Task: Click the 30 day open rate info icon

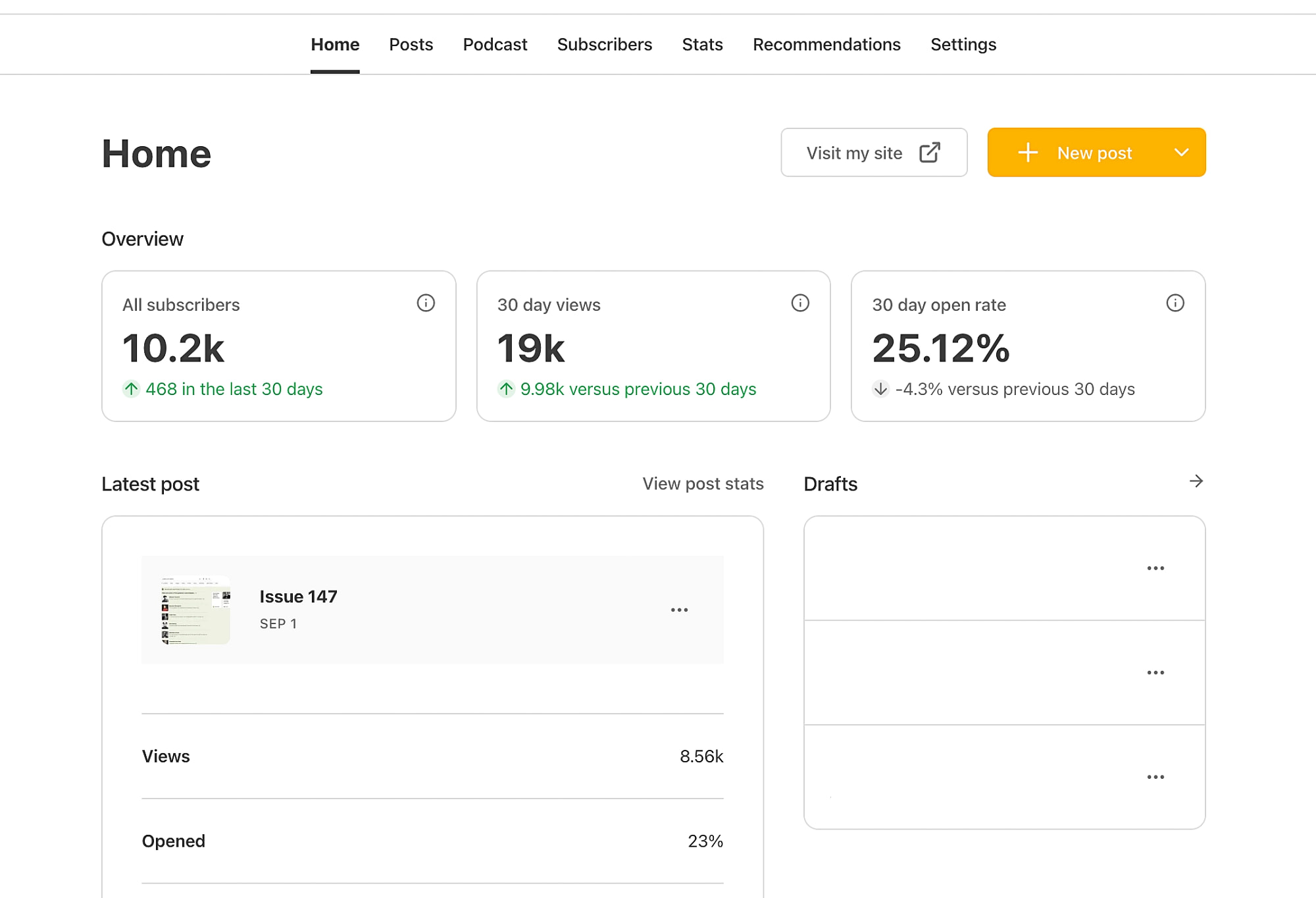Action: point(1175,303)
